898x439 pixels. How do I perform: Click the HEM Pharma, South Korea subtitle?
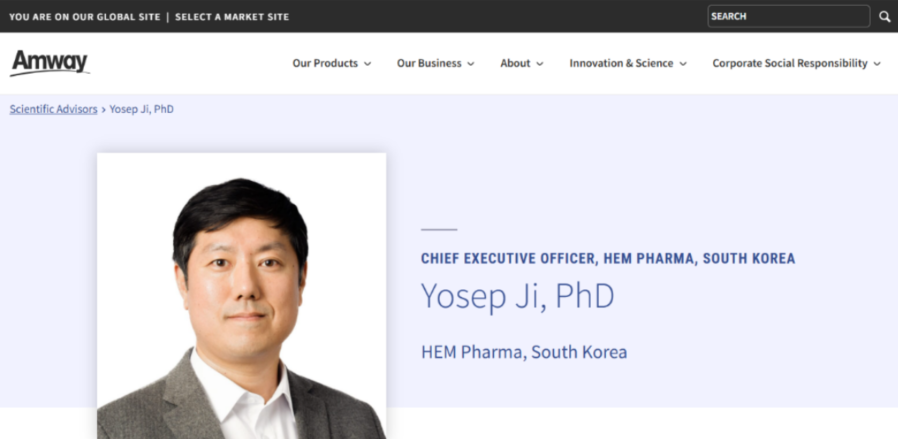[524, 352]
